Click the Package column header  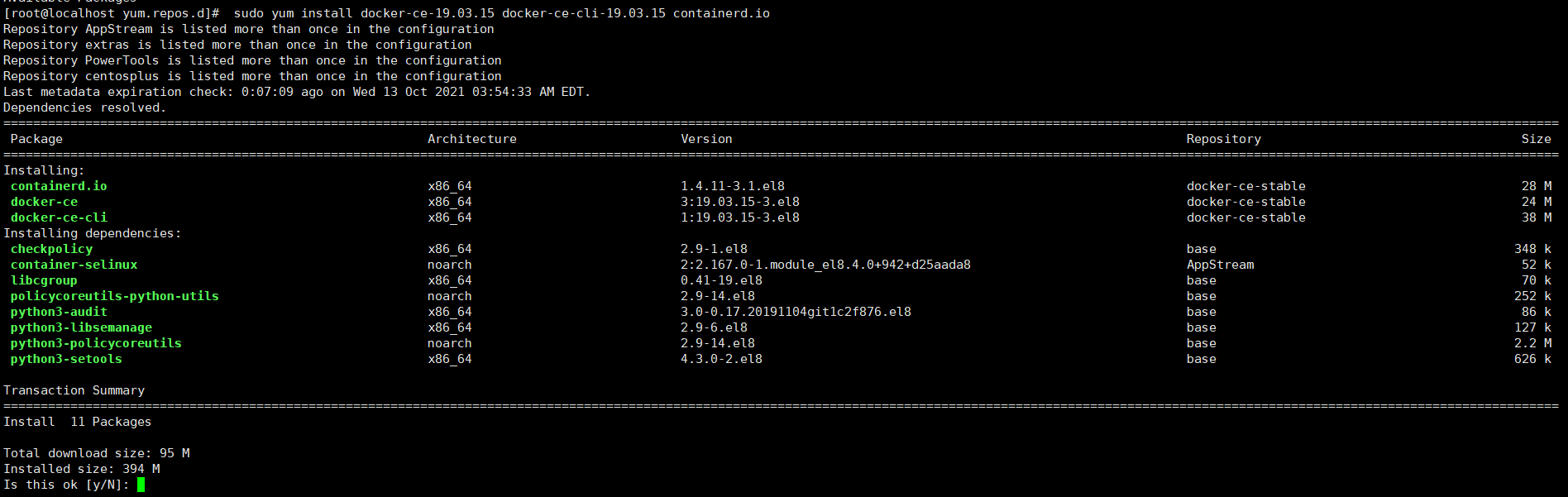tap(36, 139)
